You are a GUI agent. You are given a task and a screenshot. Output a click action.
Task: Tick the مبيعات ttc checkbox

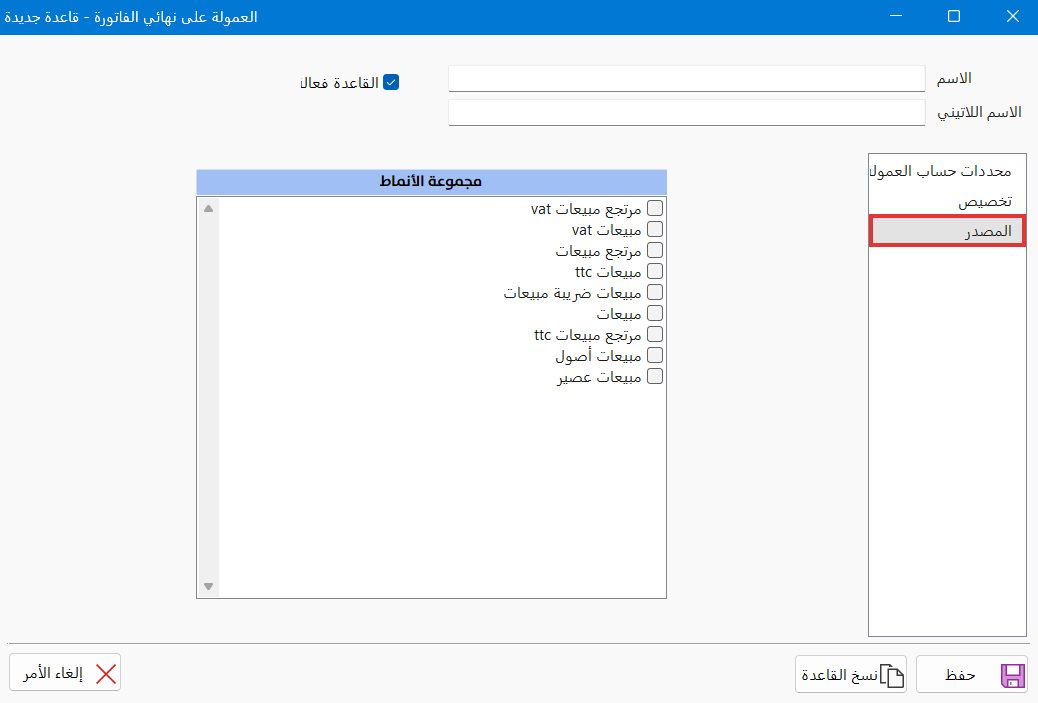pyautogui.click(x=655, y=271)
